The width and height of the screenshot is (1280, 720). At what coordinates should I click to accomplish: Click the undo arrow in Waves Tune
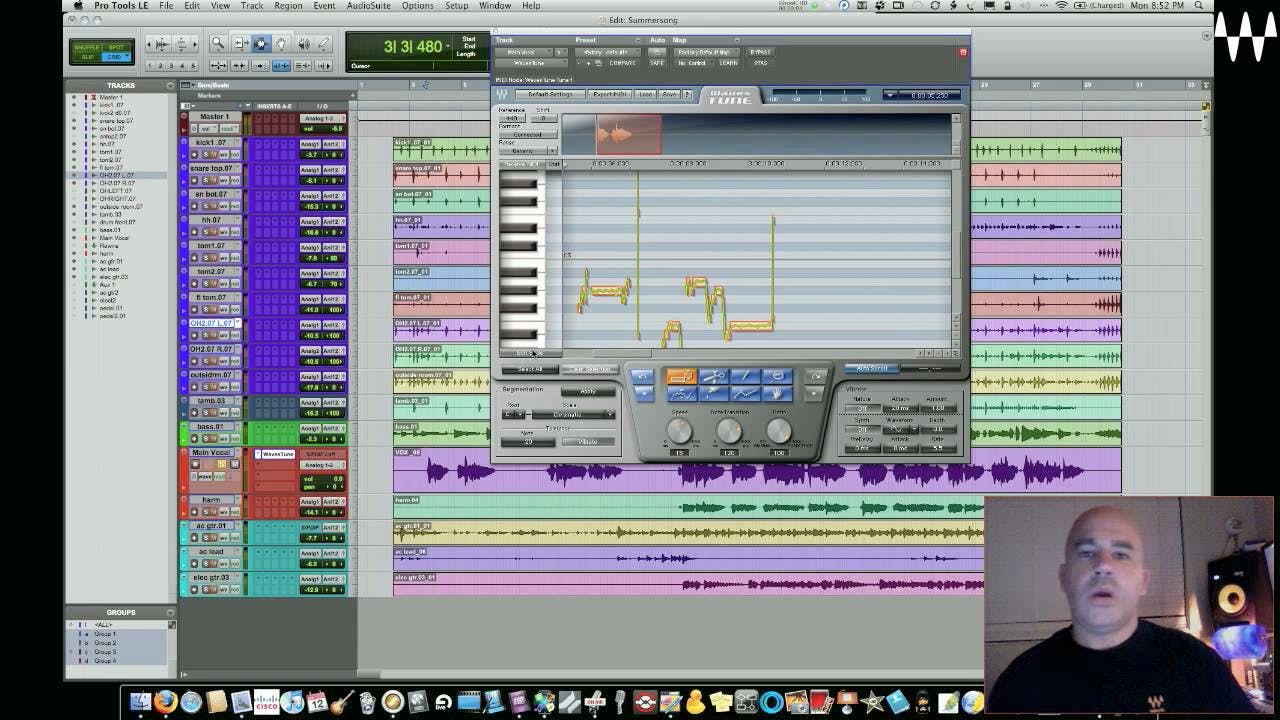tap(642, 377)
